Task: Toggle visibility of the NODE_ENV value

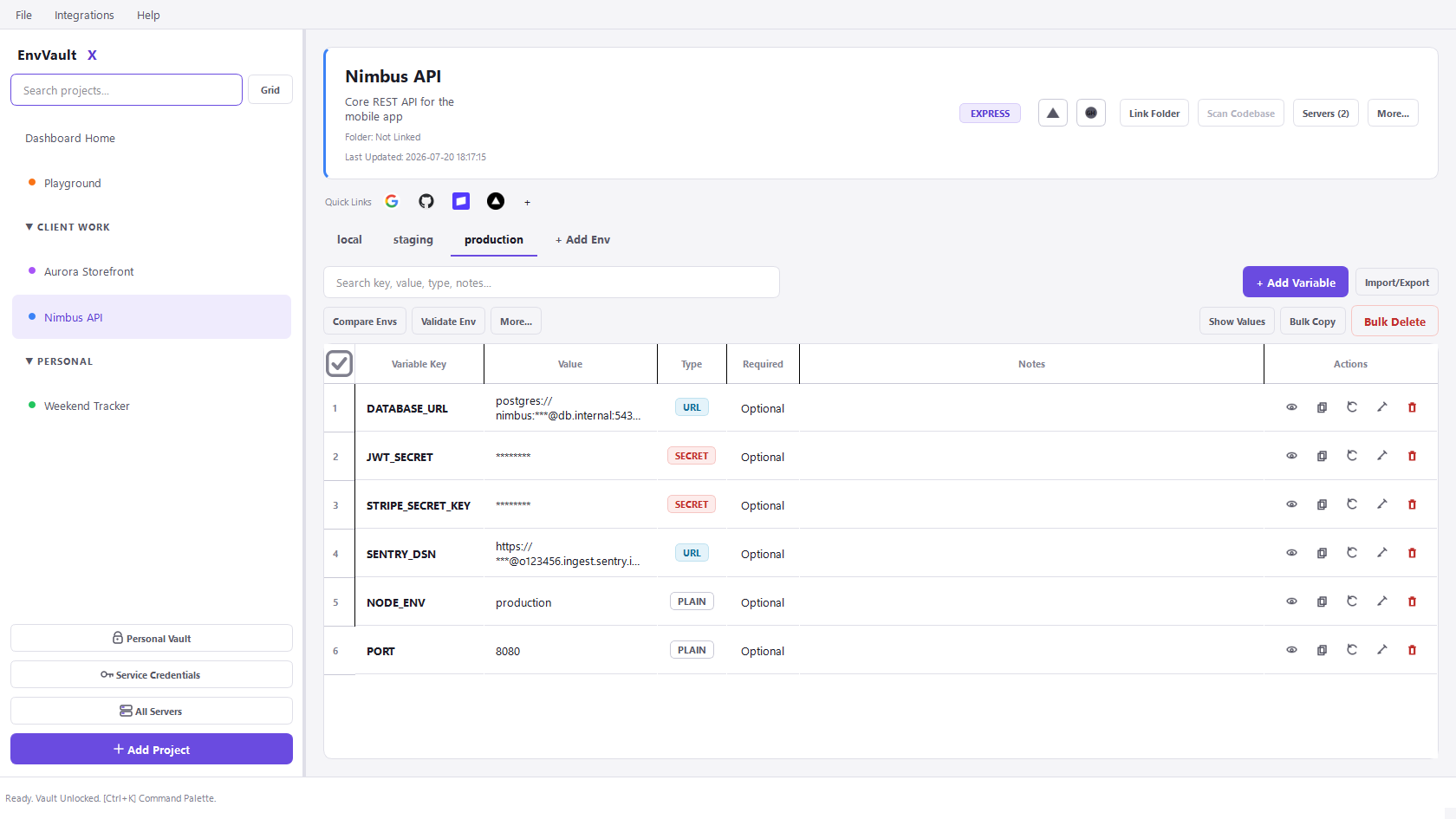Action: tap(1291, 601)
